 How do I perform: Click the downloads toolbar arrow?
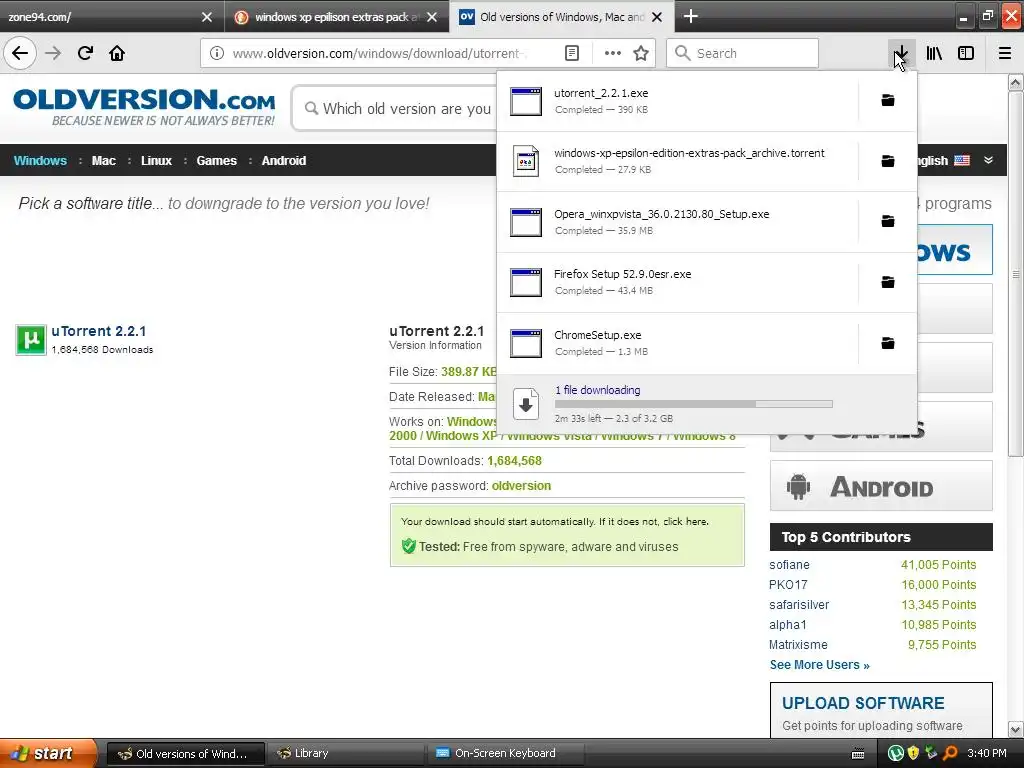tap(901, 53)
